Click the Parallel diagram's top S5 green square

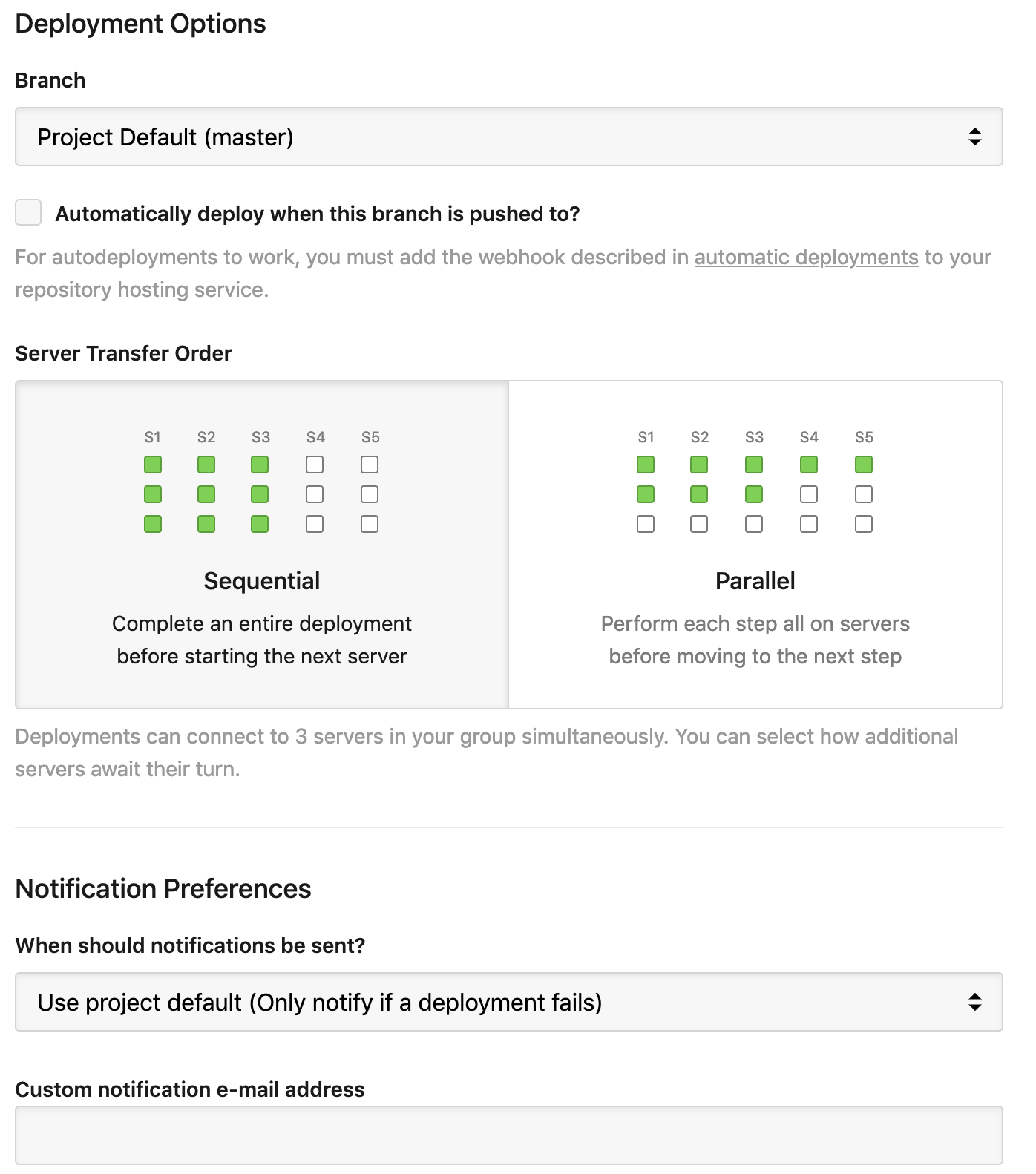click(863, 465)
